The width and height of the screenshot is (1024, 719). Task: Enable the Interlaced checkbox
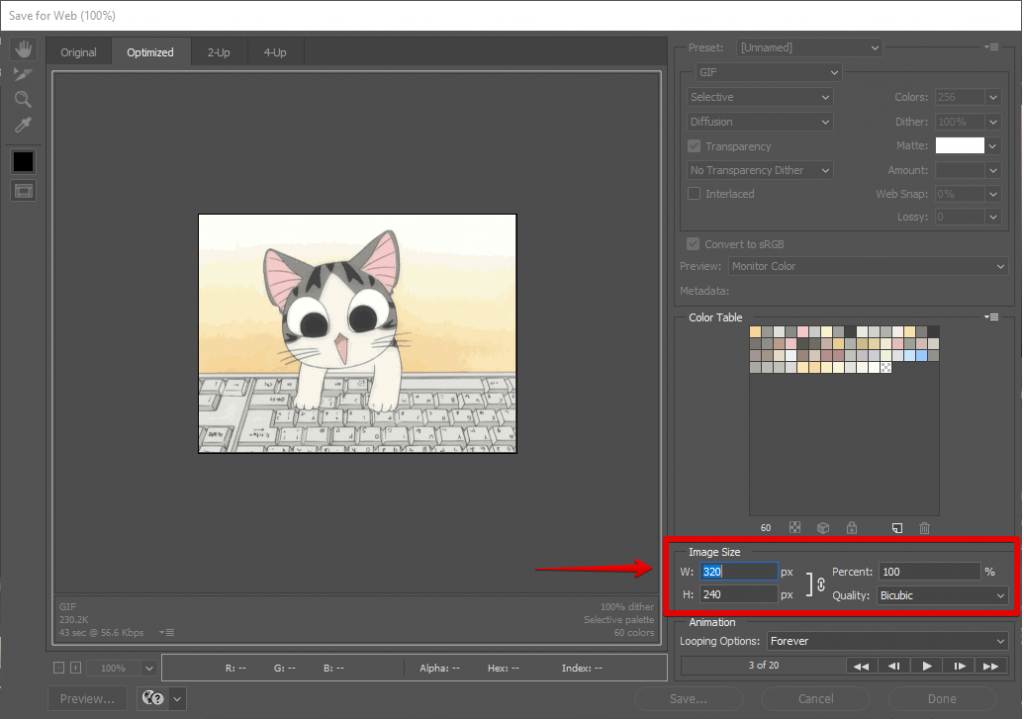[693, 193]
